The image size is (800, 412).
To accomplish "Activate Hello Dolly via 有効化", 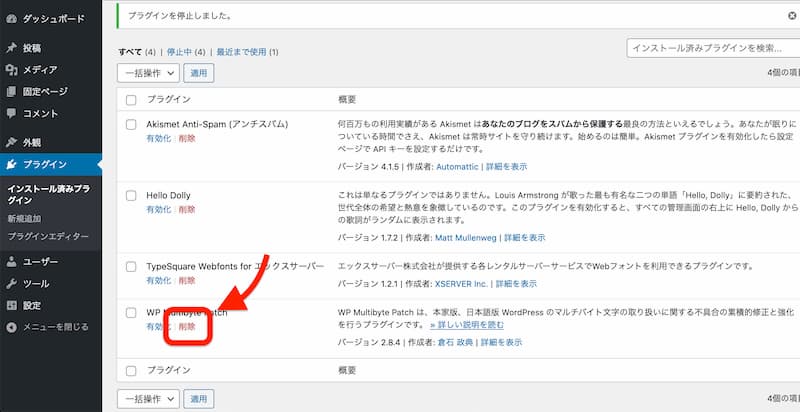I will [x=159, y=210].
